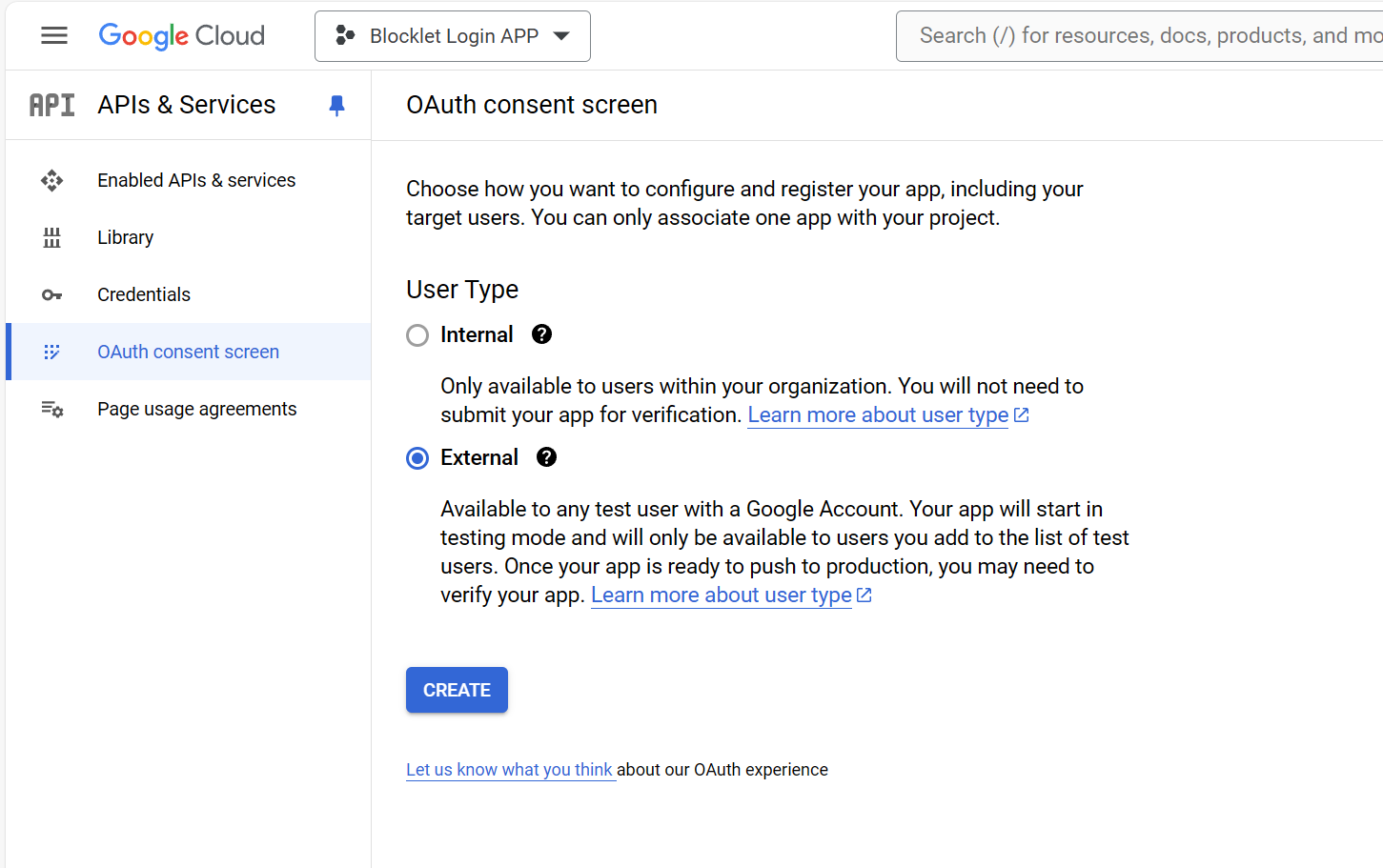Image resolution: width=1383 pixels, height=868 pixels.
Task: Click the help icon next to Internal
Action: click(x=541, y=334)
